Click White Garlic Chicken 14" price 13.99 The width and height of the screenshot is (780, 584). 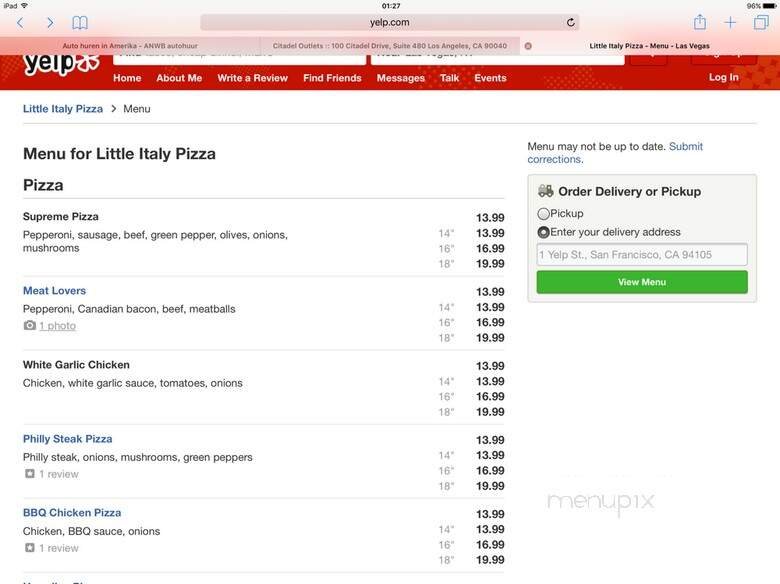(x=490, y=381)
